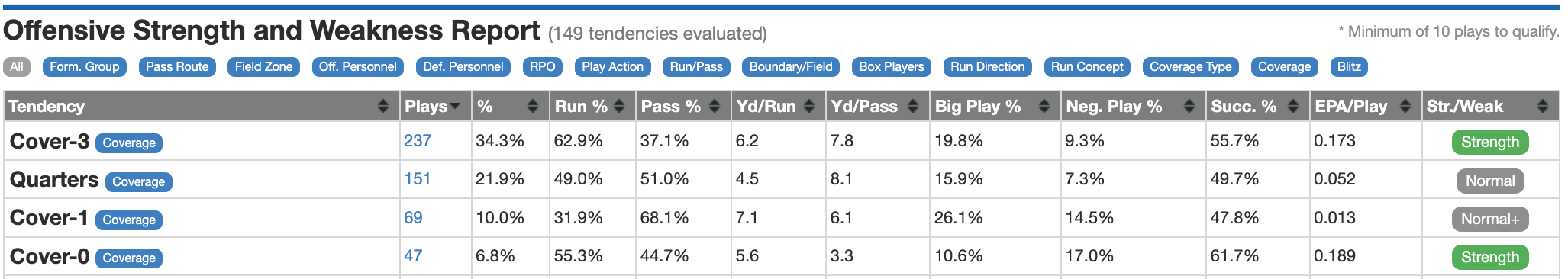Open the 237 plays link for Cover-3
The image size is (1568, 279).
pyautogui.click(x=418, y=141)
